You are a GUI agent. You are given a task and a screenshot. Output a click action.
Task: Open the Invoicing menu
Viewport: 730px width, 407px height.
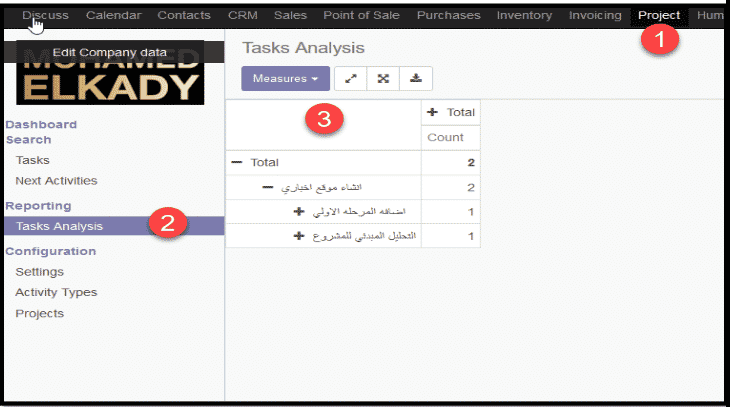[595, 15]
